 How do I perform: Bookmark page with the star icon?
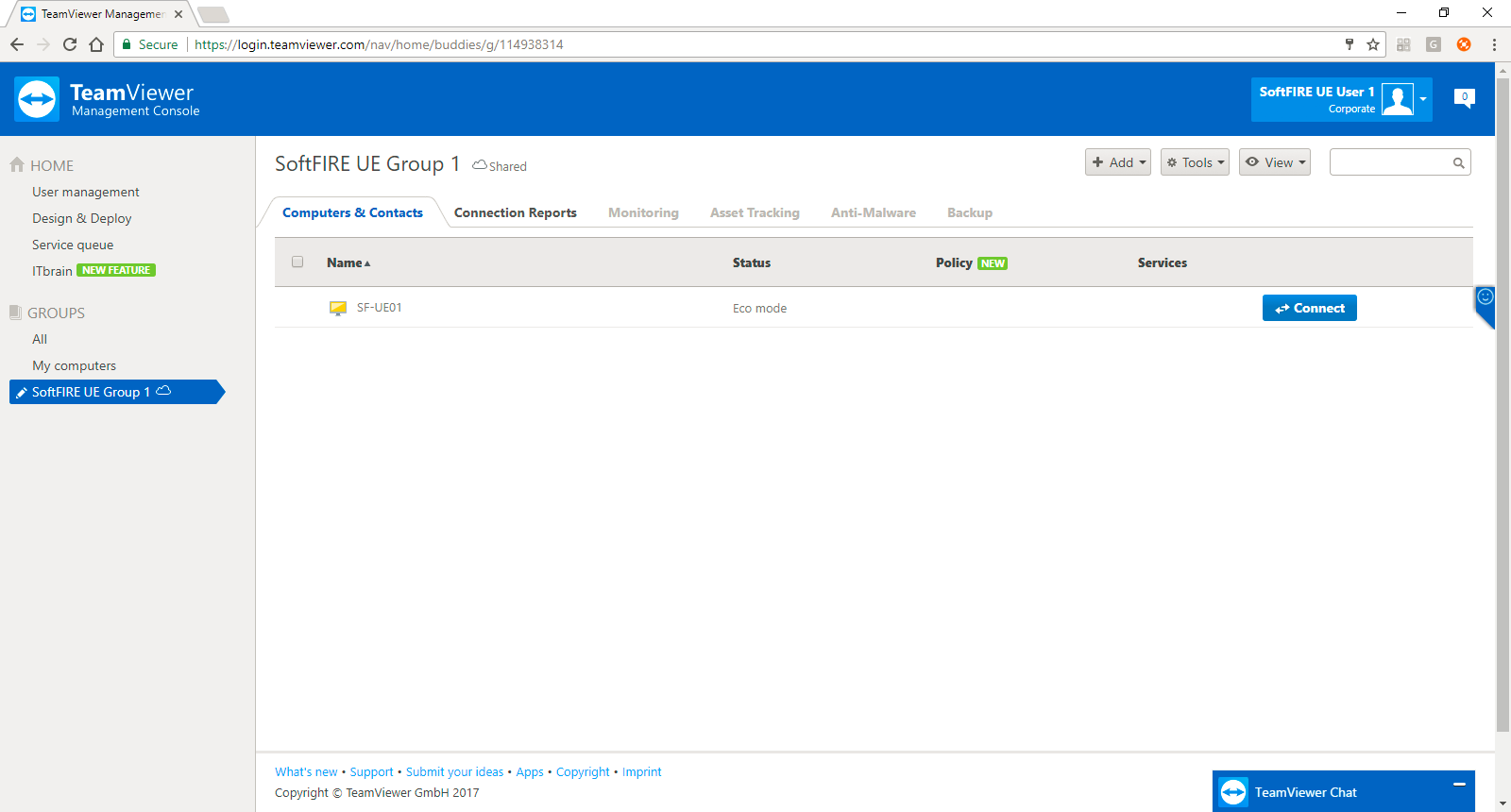pos(1373,44)
